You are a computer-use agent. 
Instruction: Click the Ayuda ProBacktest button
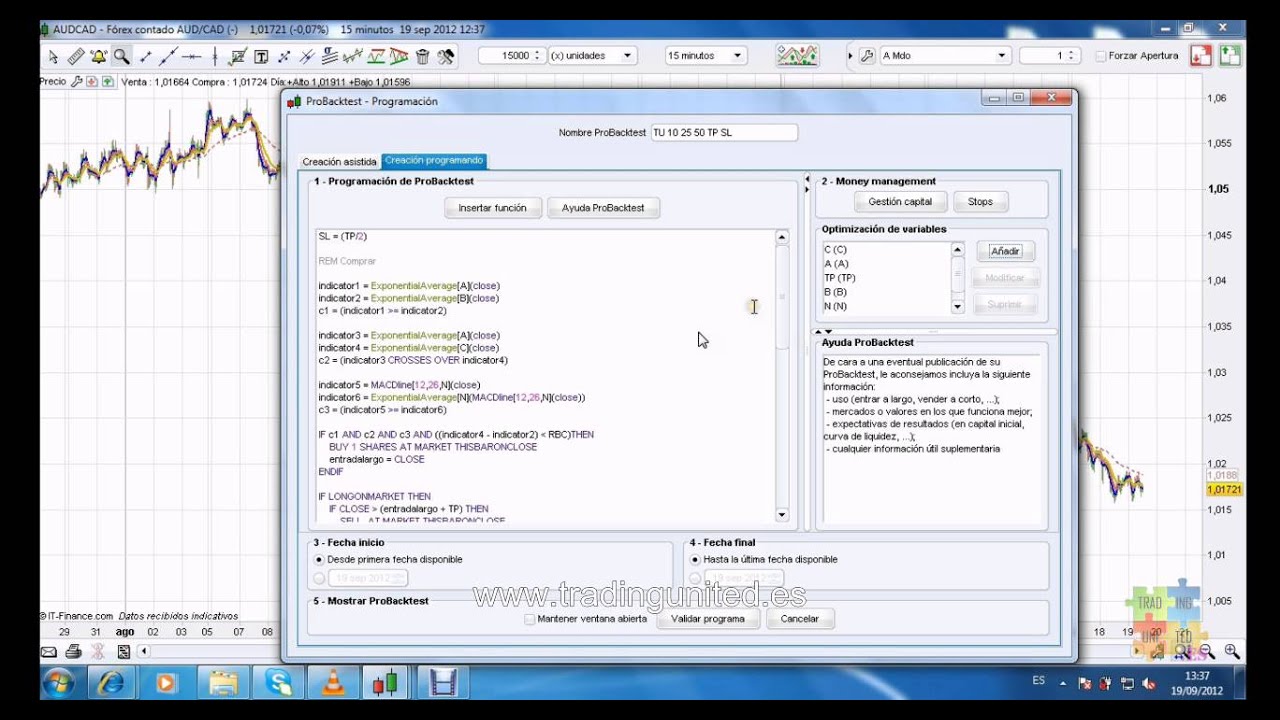(603, 208)
